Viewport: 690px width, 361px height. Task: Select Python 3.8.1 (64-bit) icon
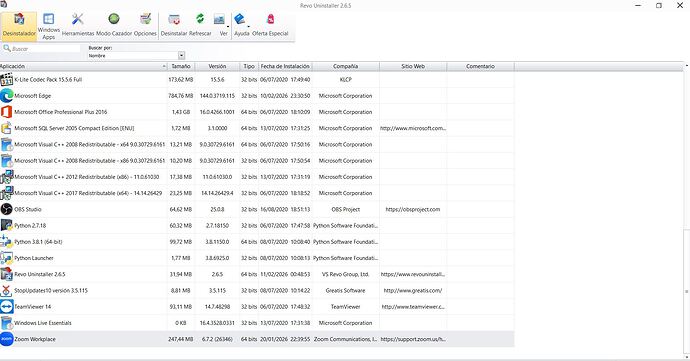pyautogui.click(x=7, y=242)
